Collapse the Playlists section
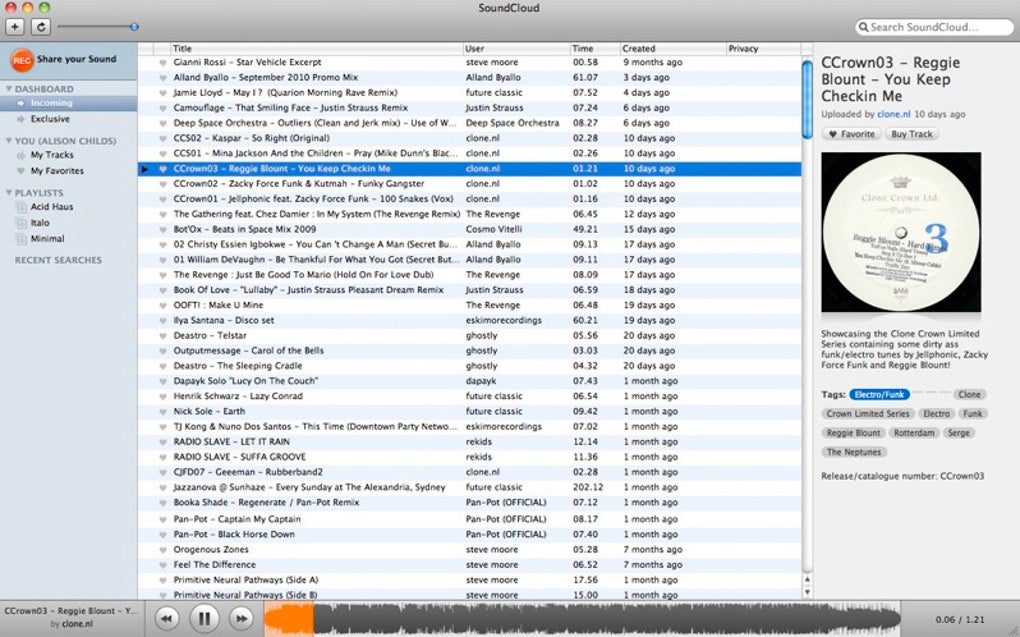Viewport: 1020px width, 637px height. (9, 193)
